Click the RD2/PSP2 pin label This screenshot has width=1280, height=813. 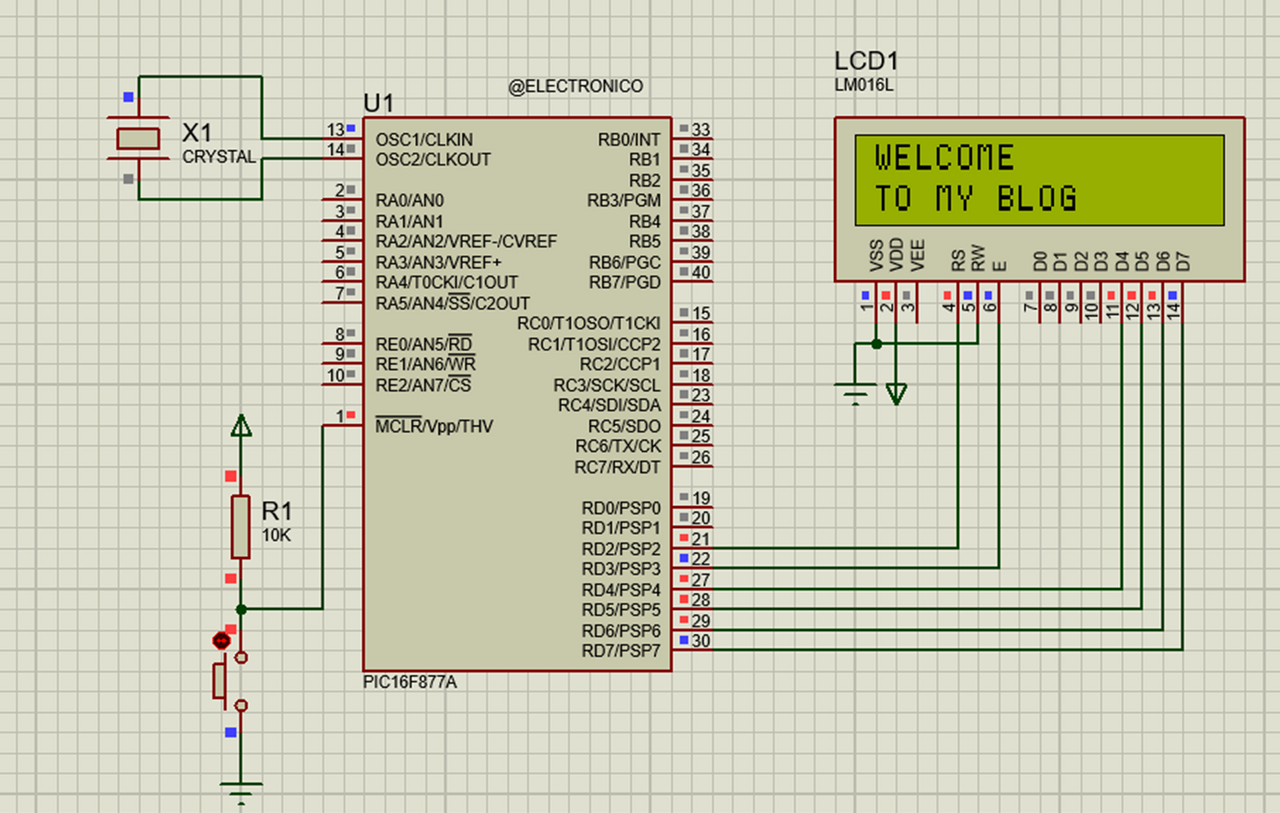621,549
